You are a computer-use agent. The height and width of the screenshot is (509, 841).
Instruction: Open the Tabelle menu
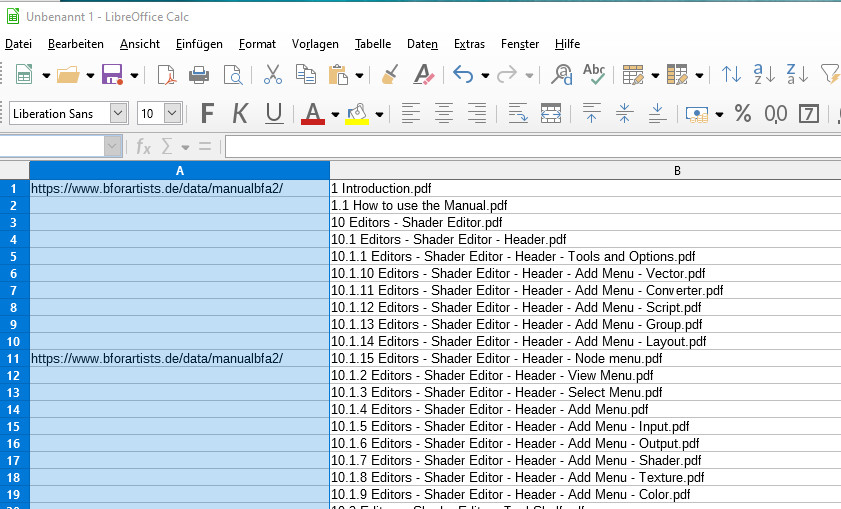373,44
